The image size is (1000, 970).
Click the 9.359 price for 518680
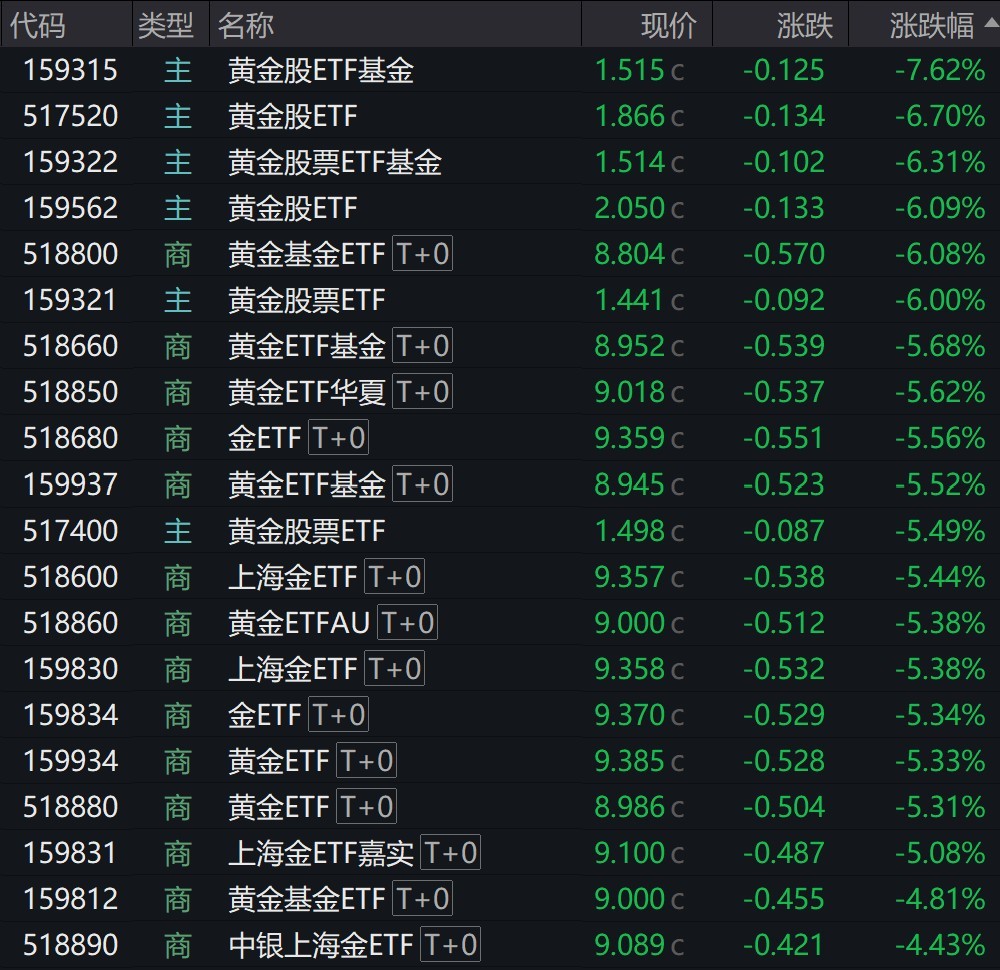pos(629,438)
